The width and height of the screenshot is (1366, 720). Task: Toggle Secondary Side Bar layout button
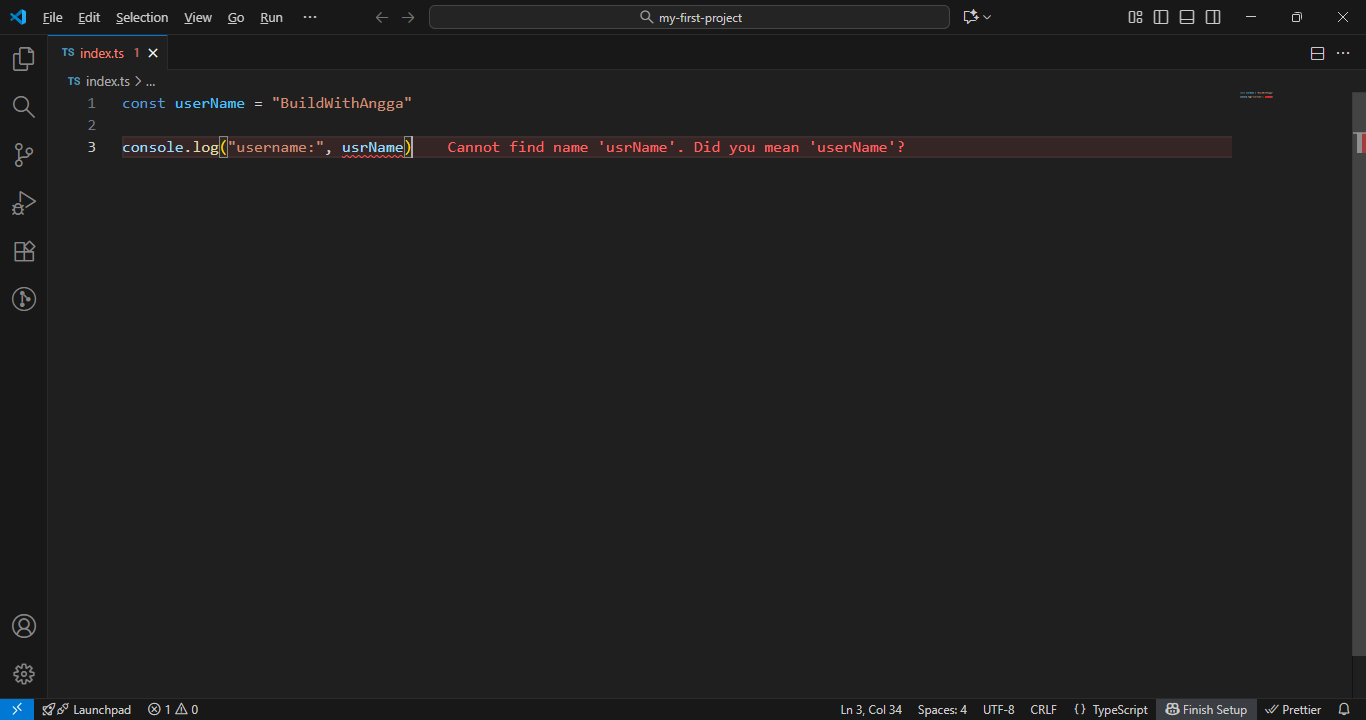tap(1213, 17)
